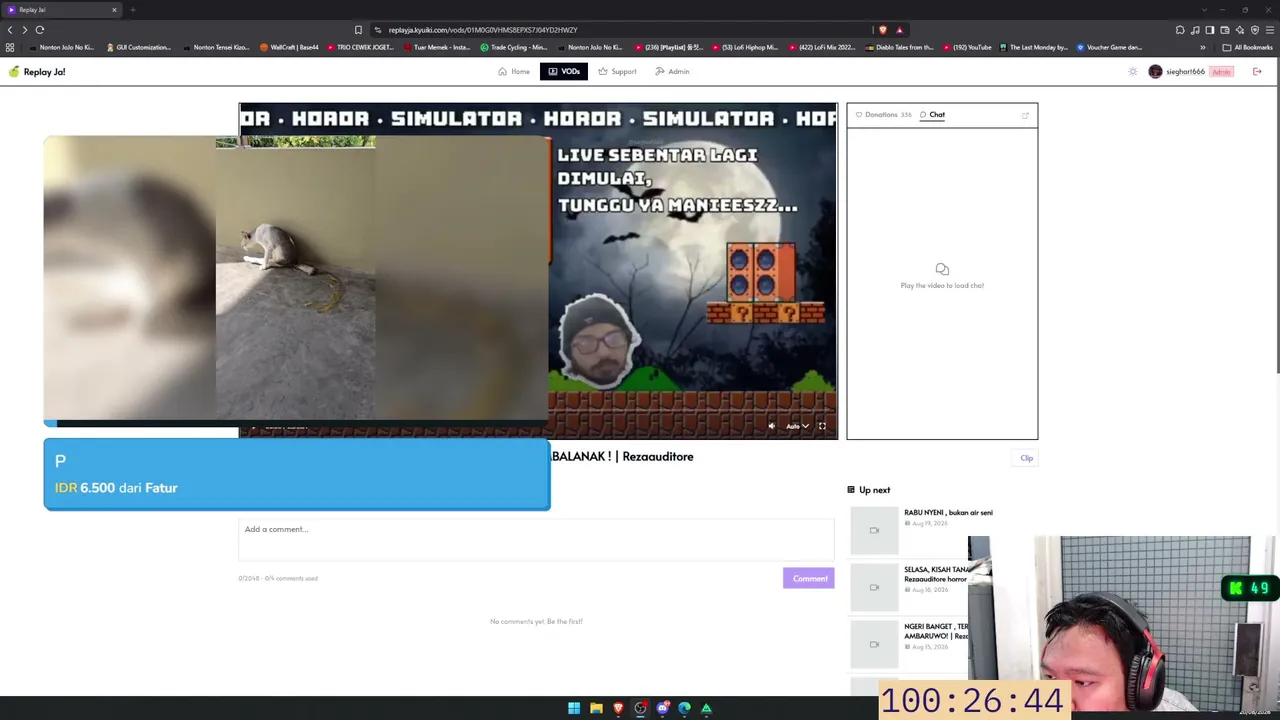Click the 'No comments yet. Be the first!' text

pos(536,622)
